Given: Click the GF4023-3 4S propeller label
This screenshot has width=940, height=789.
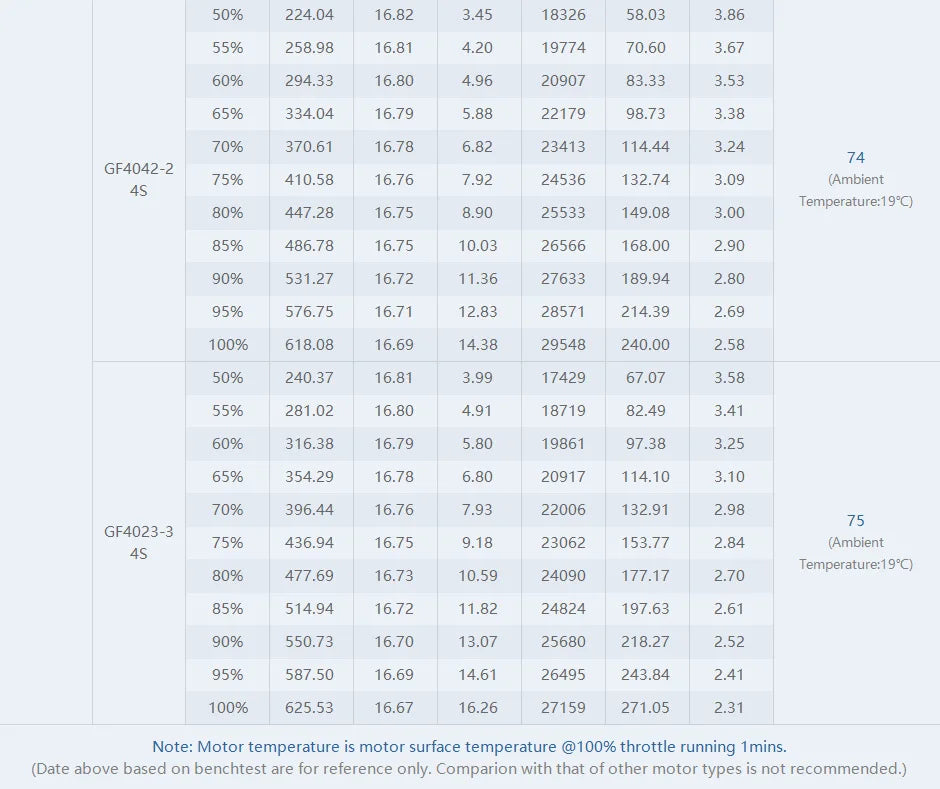Looking at the screenshot, I should coord(139,542).
